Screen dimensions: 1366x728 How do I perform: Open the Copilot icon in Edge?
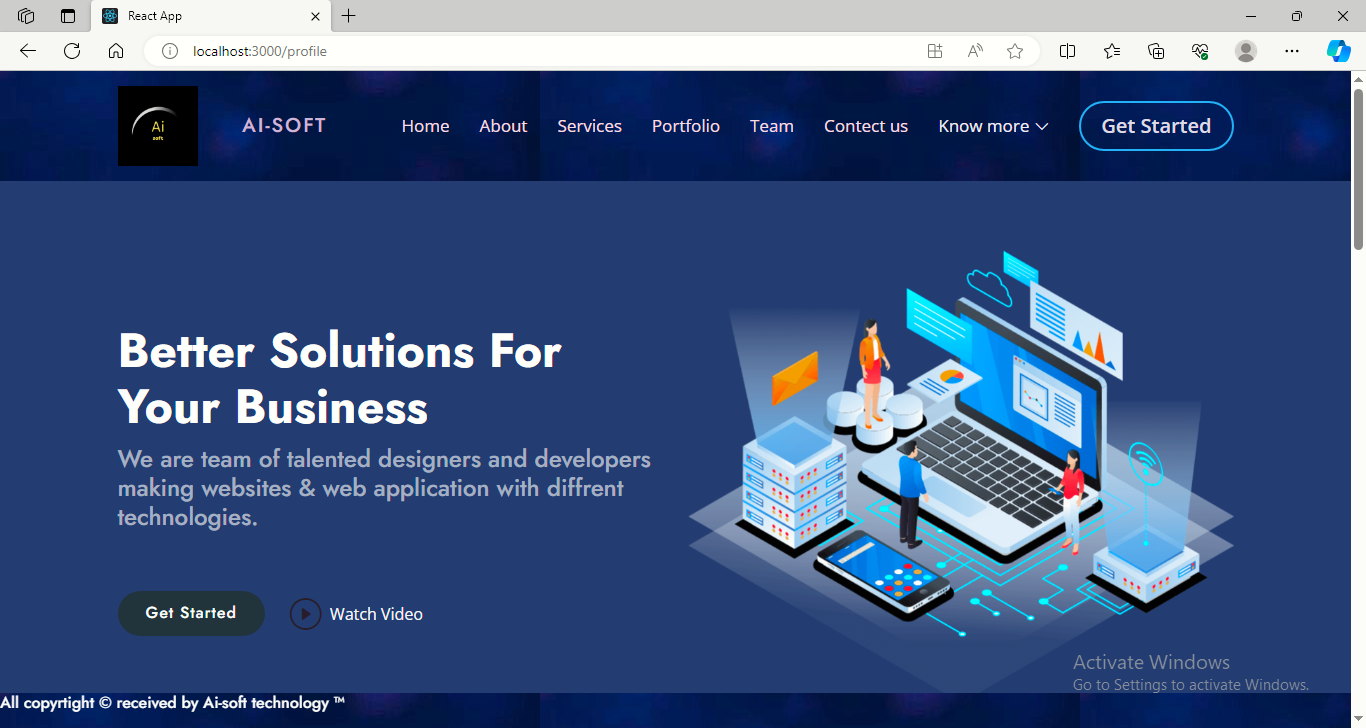1338,51
